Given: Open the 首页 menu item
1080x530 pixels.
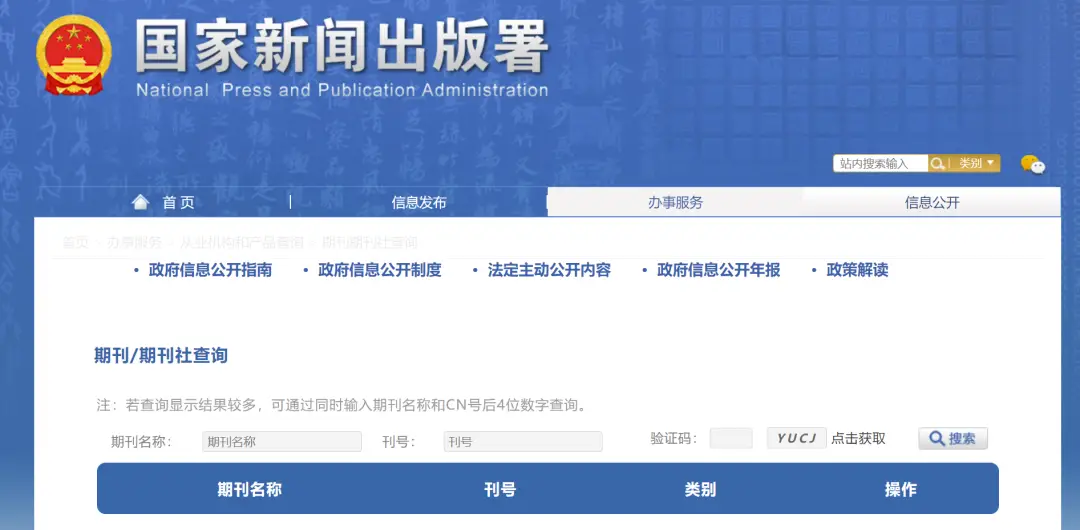Looking at the screenshot, I should (x=178, y=203).
